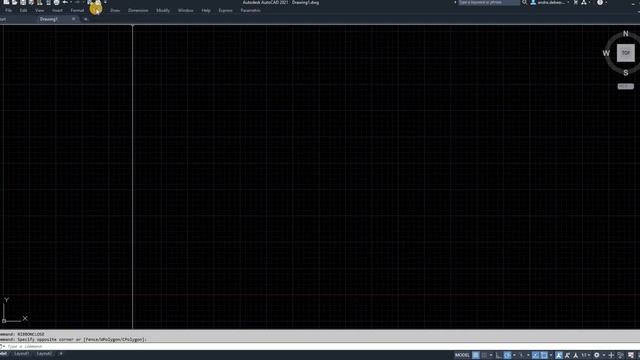Switch to the Drawing1 file tab
Screen dimensions: 640x360
(49, 19)
